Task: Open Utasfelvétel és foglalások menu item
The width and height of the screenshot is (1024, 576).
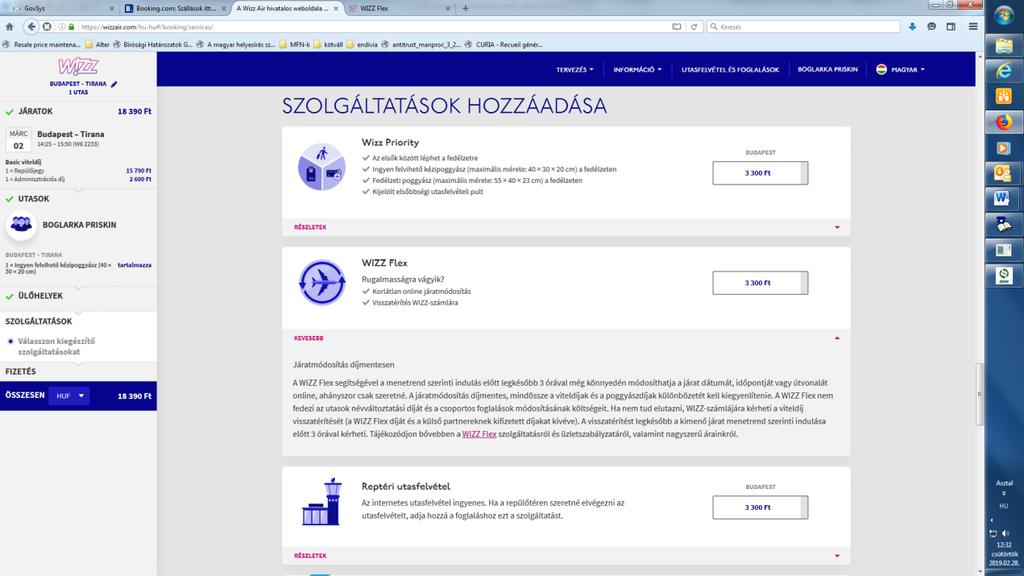Action: (x=730, y=69)
